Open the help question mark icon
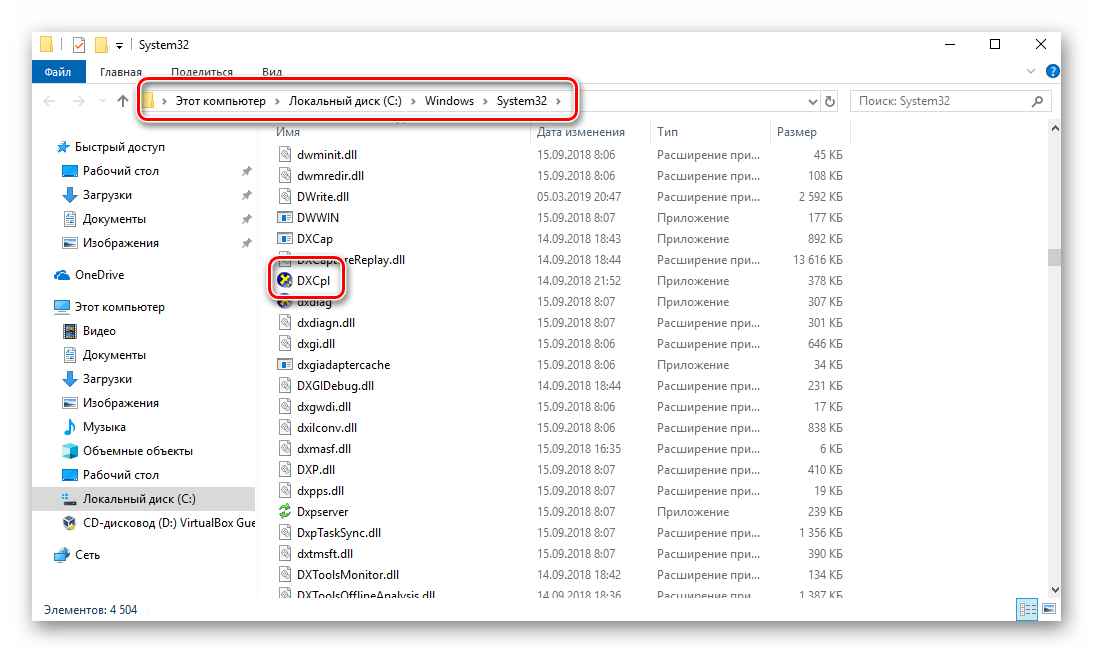1093x653 pixels. coord(1051,72)
